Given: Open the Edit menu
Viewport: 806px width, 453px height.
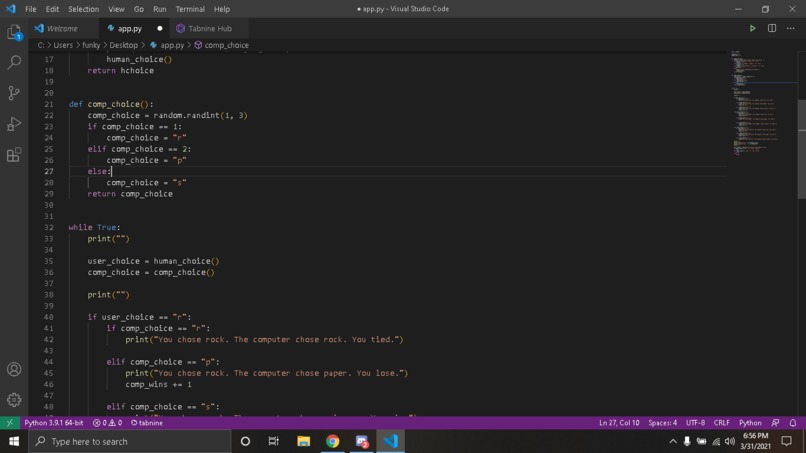Looking at the screenshot, I should pyautogui.click(x=52, y=9).
